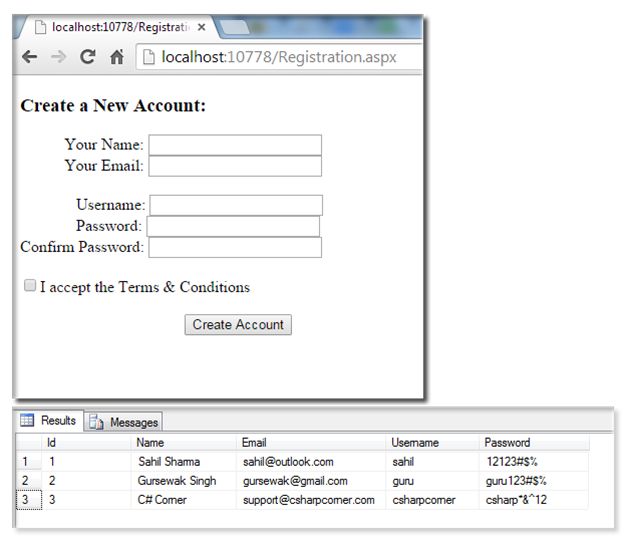Click the browser forward arrow
The image size is (624, 536).
(x=58, y=57)
